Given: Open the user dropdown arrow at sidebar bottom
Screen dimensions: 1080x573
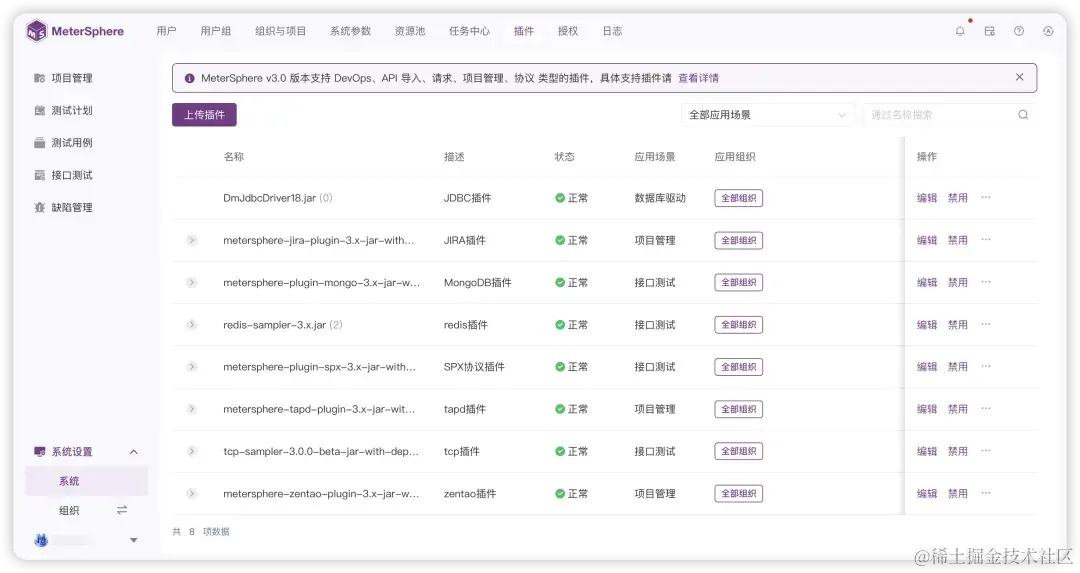Looking at the screenshot, I should [x=134, y=541].
